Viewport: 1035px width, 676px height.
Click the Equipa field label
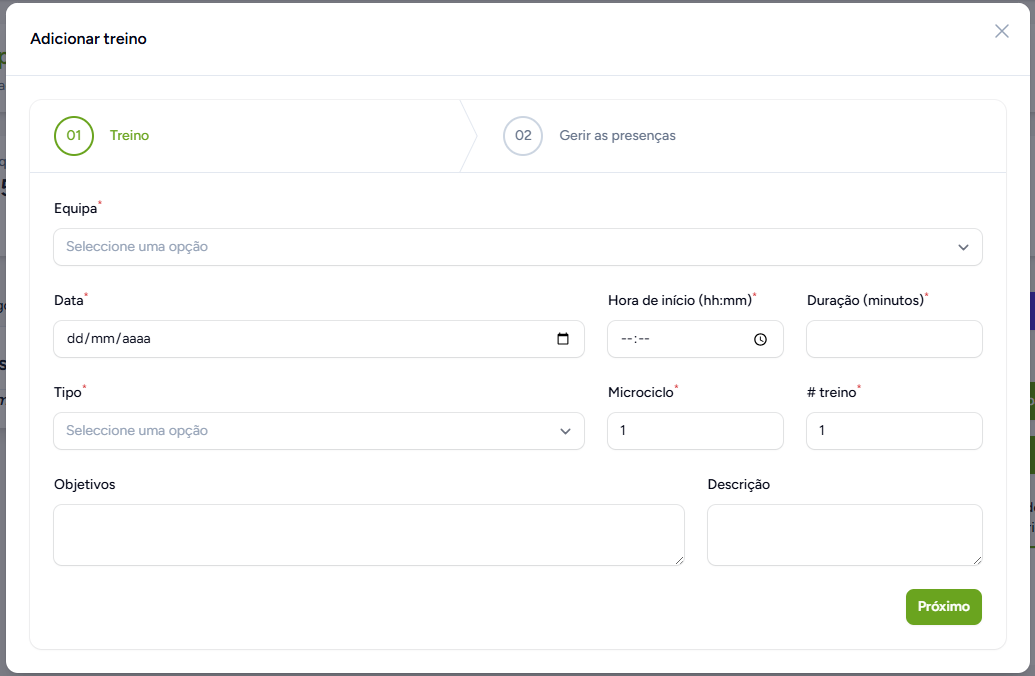[x=76, y=209]
